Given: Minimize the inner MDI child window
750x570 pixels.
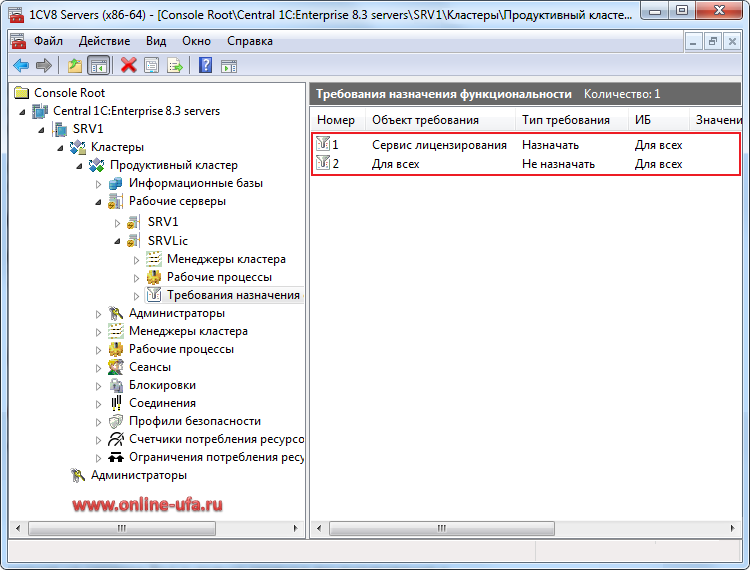Looking at the screenshot, I should coord(693,42).
